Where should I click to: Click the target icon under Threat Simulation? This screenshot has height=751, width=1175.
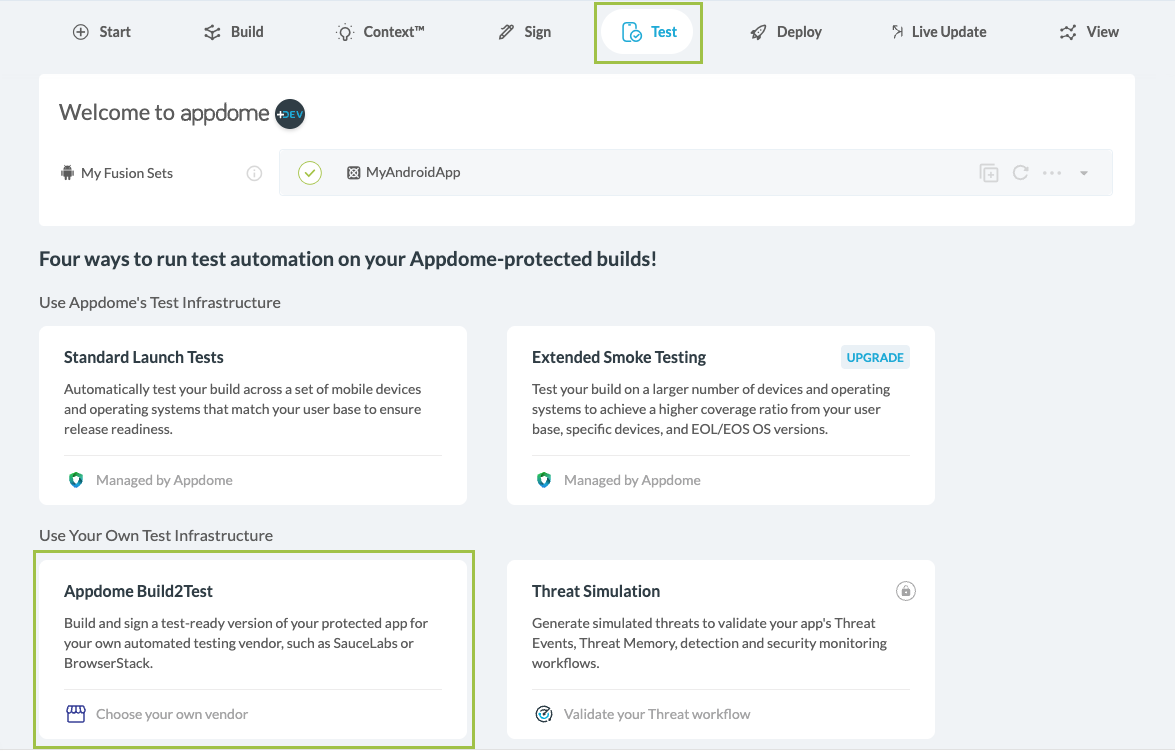pos(544,714)
